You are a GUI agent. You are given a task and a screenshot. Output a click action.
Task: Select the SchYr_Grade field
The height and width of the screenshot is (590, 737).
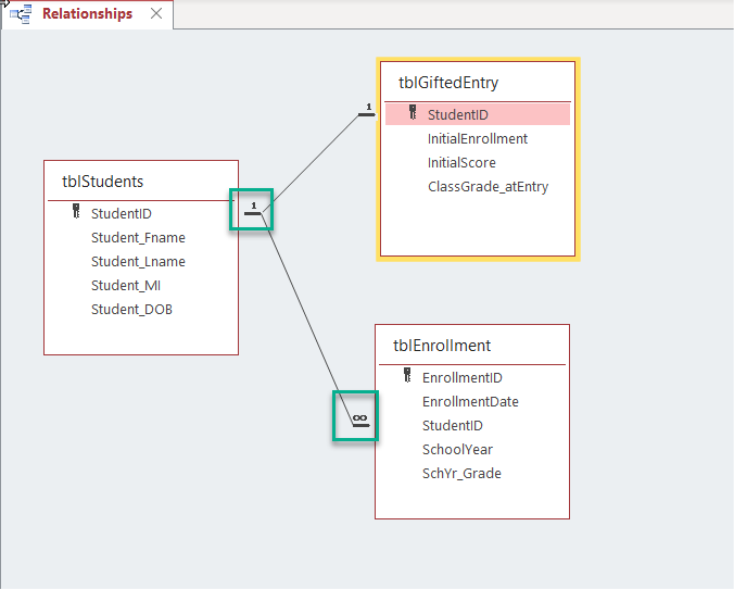462,473
